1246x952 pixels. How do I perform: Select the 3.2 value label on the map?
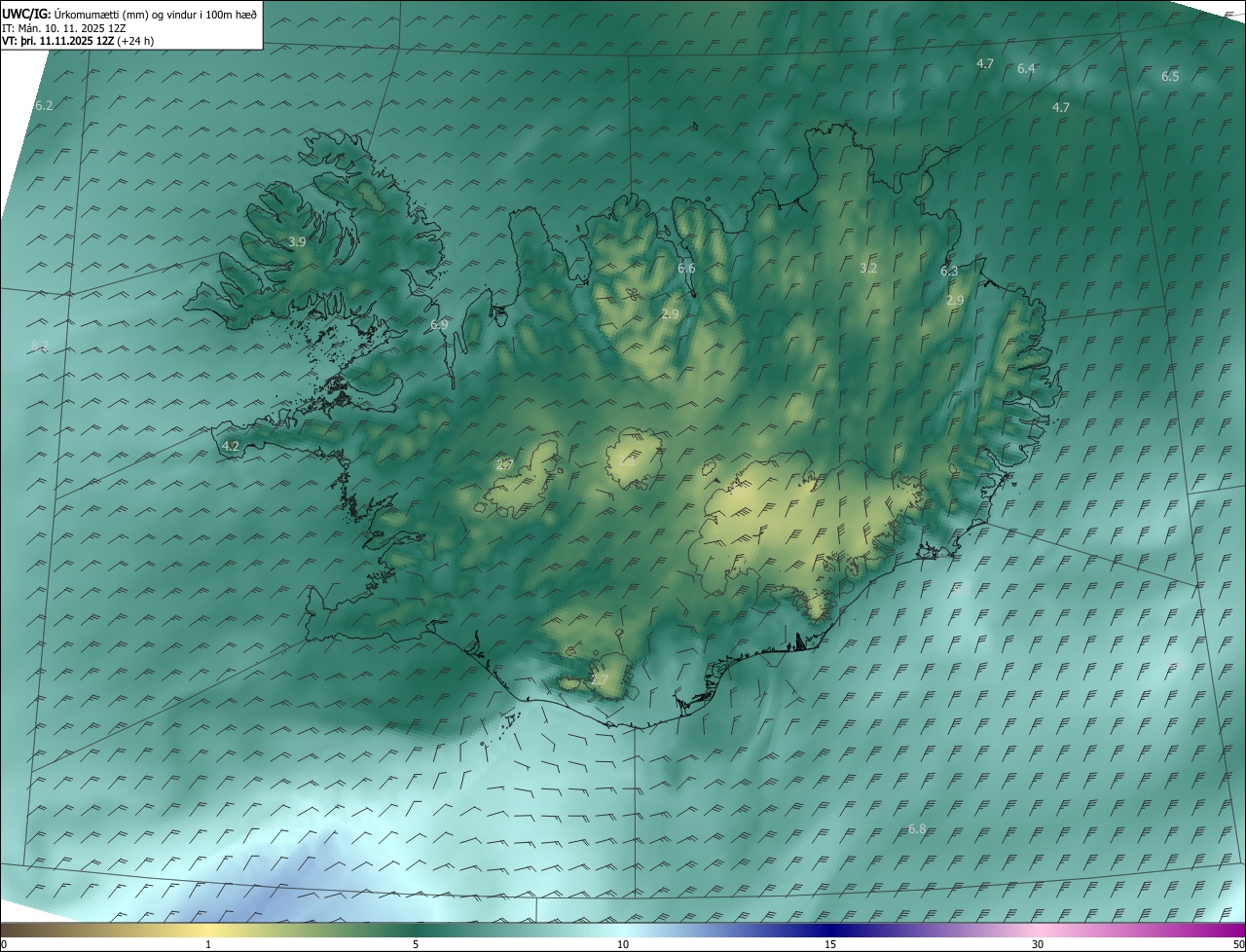coord(868,268)
